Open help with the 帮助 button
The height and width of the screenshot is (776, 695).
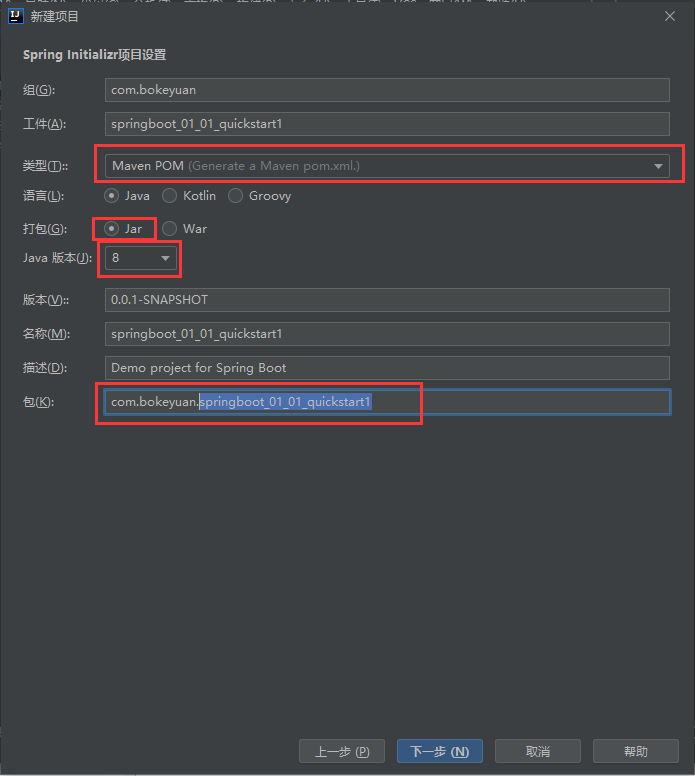pyautogui.click(x=636, y=752)
